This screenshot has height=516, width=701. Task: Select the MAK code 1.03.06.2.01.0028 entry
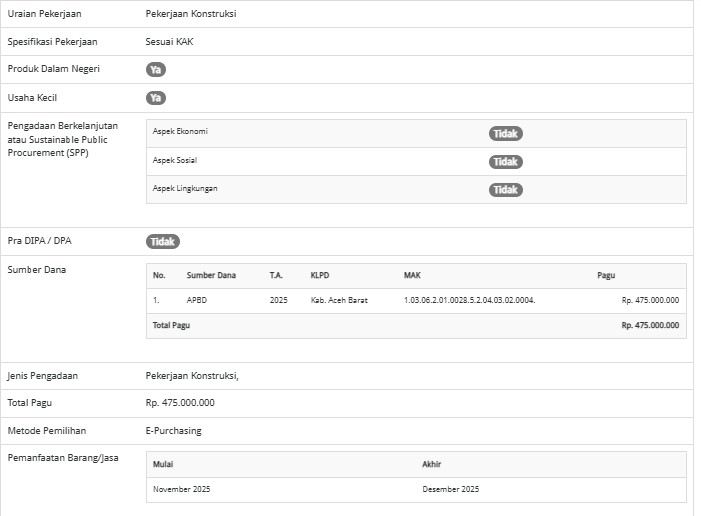(469, 300)
